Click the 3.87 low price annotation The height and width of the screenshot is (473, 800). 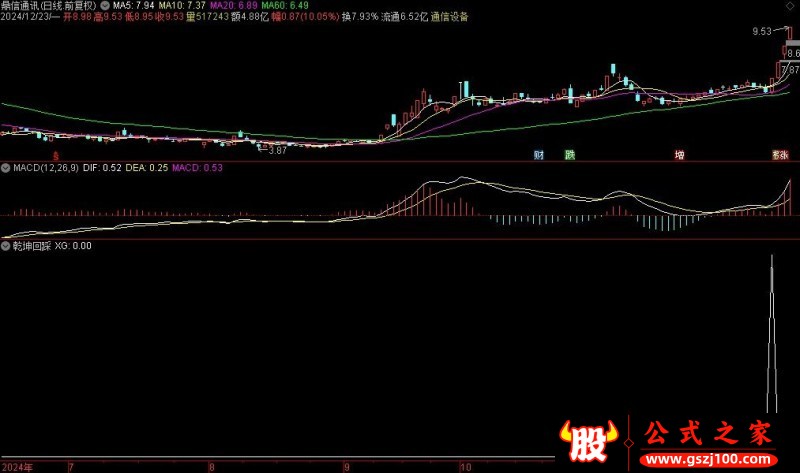click(x=277, y=151)
